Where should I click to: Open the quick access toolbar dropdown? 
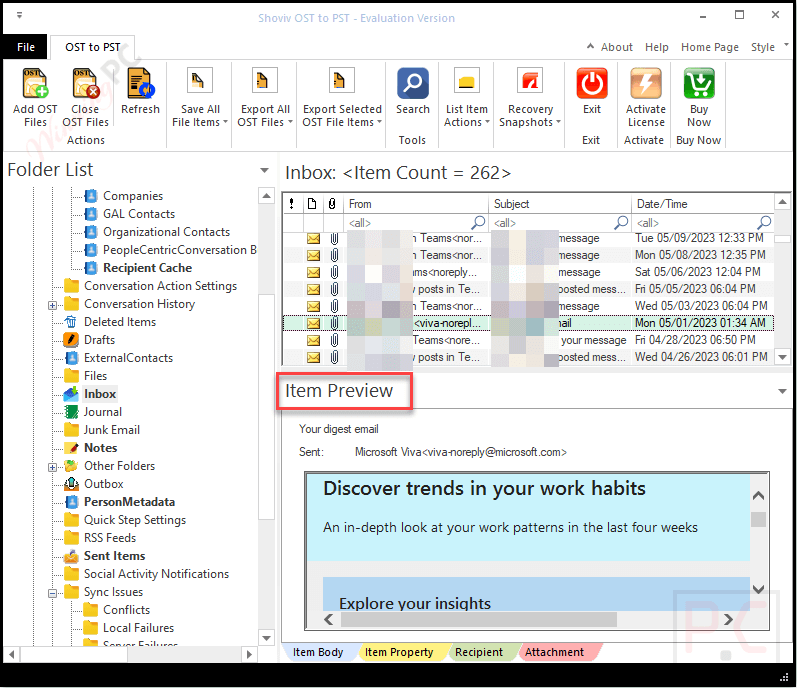tap(19, 16)
